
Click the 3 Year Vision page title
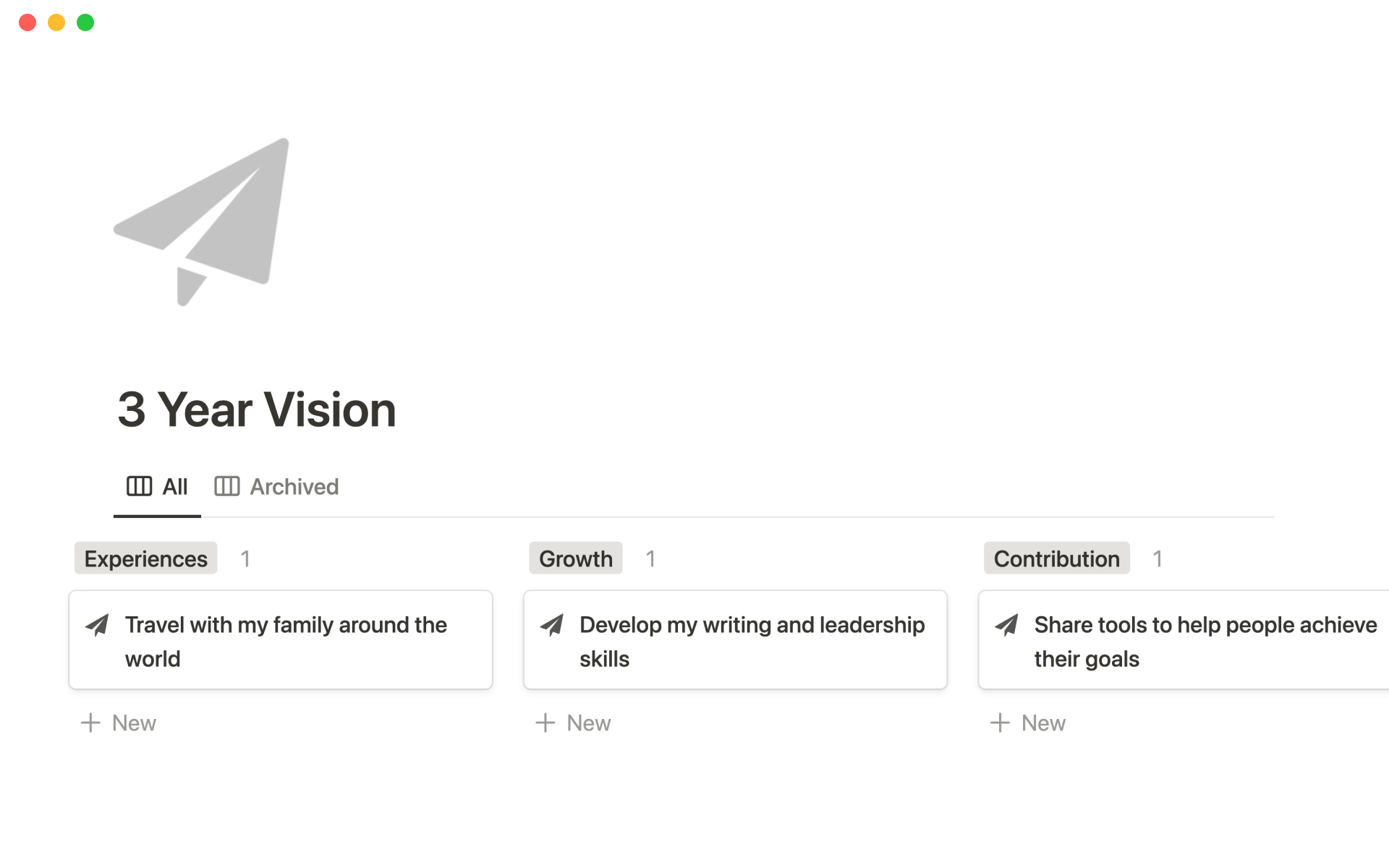257,409
